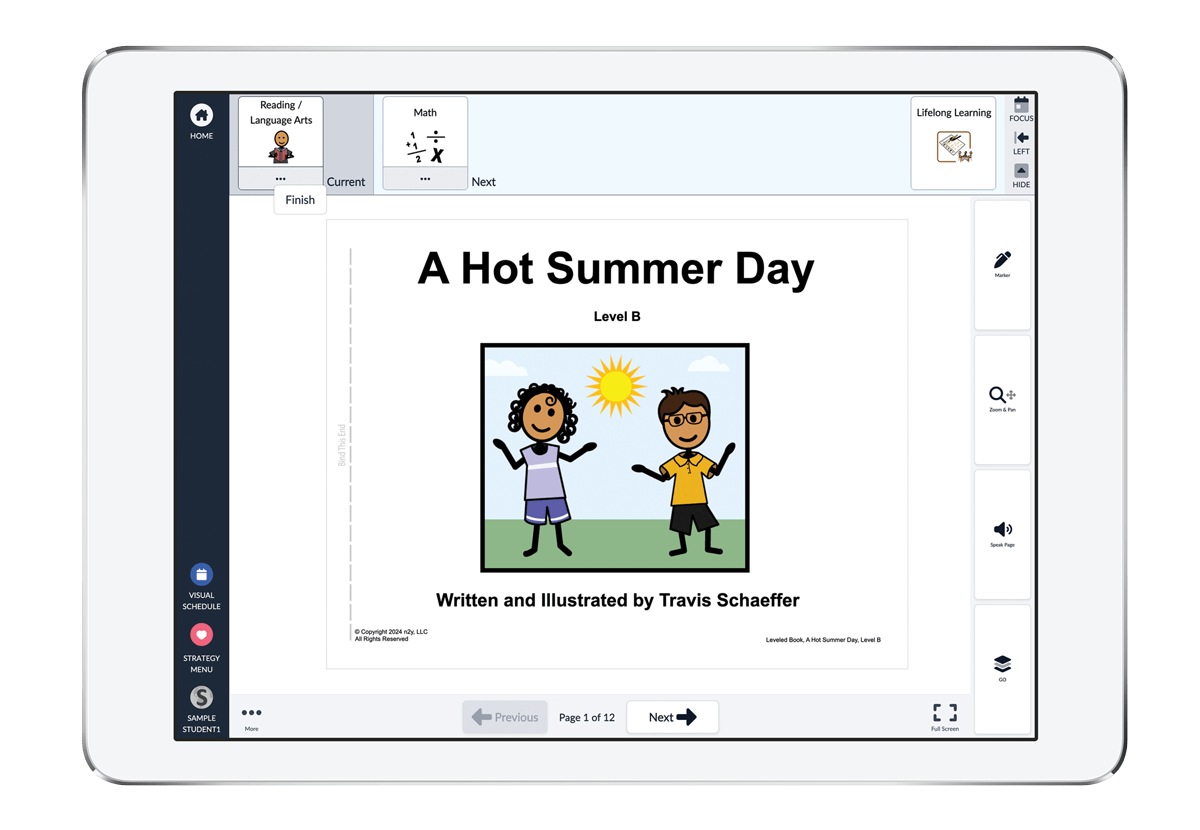This screenshot has height=830, width=1200.
Task: Go to the Next page
Action: 672,717
